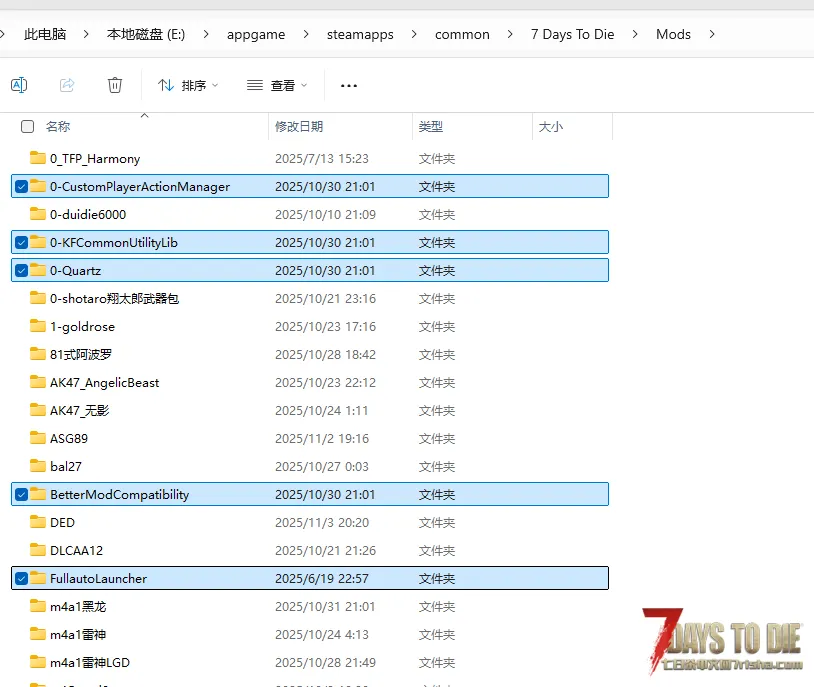Navigate to 7 Days To Die breadcrumb
This screenshot has height=687, width=814.
coord(572,34)
